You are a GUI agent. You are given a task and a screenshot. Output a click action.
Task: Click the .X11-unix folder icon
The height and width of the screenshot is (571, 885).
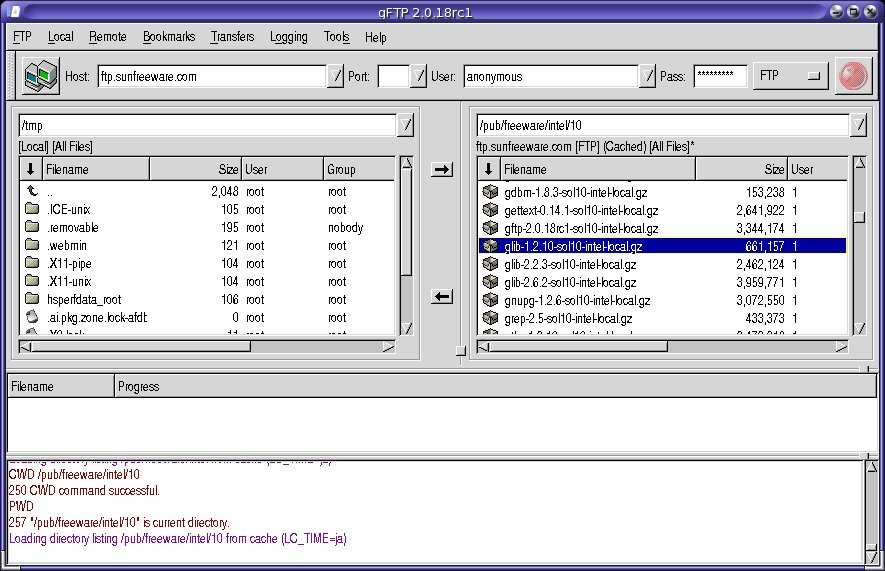32,281
